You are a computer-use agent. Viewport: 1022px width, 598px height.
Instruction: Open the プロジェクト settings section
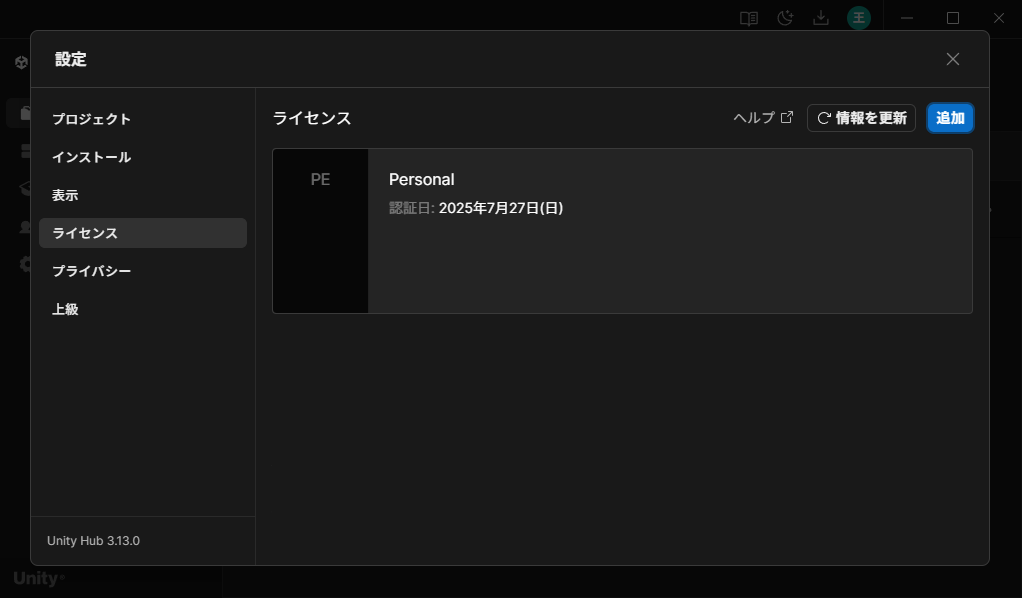point(143,119)
